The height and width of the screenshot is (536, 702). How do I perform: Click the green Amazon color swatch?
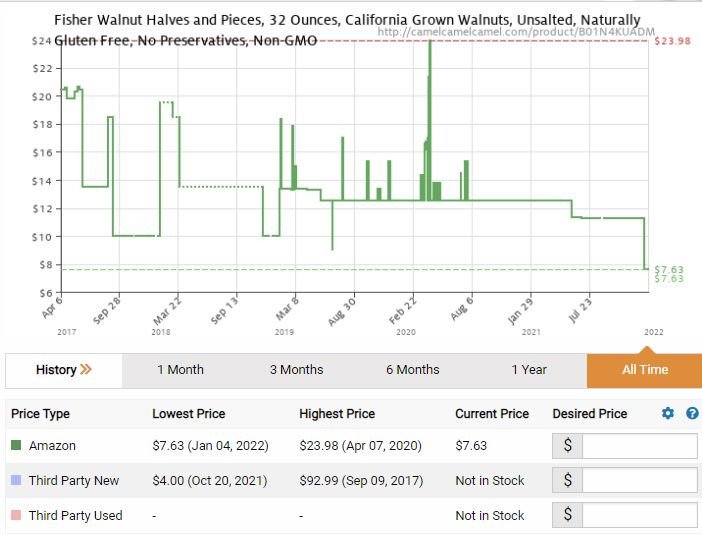click(x=16, y=445)
